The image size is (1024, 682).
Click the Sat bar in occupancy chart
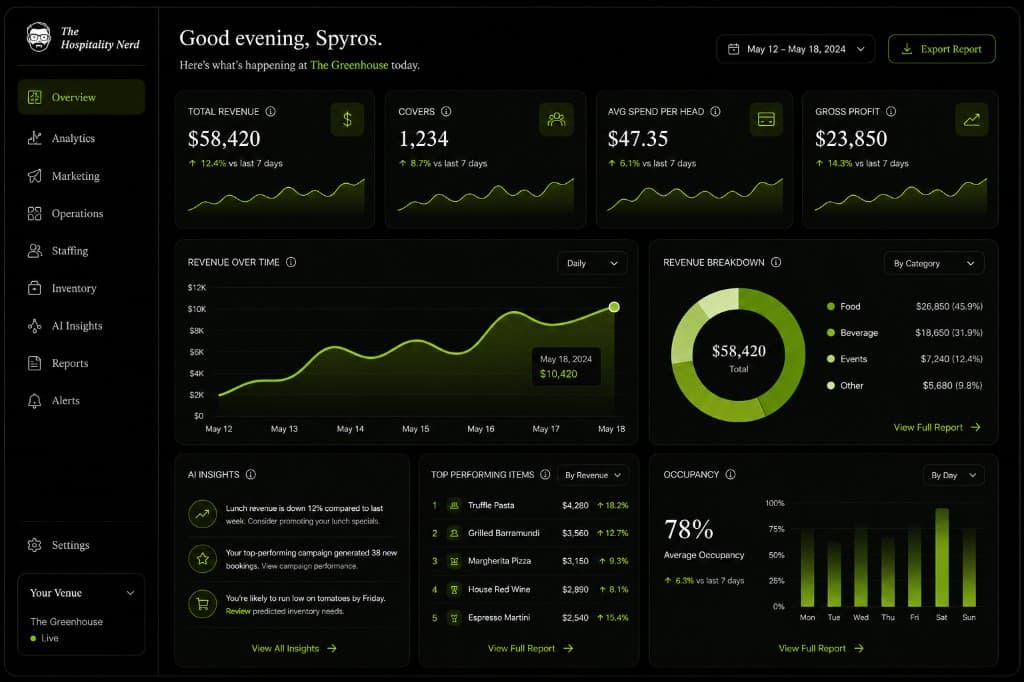pyautogui.click(x=942, y=557)
